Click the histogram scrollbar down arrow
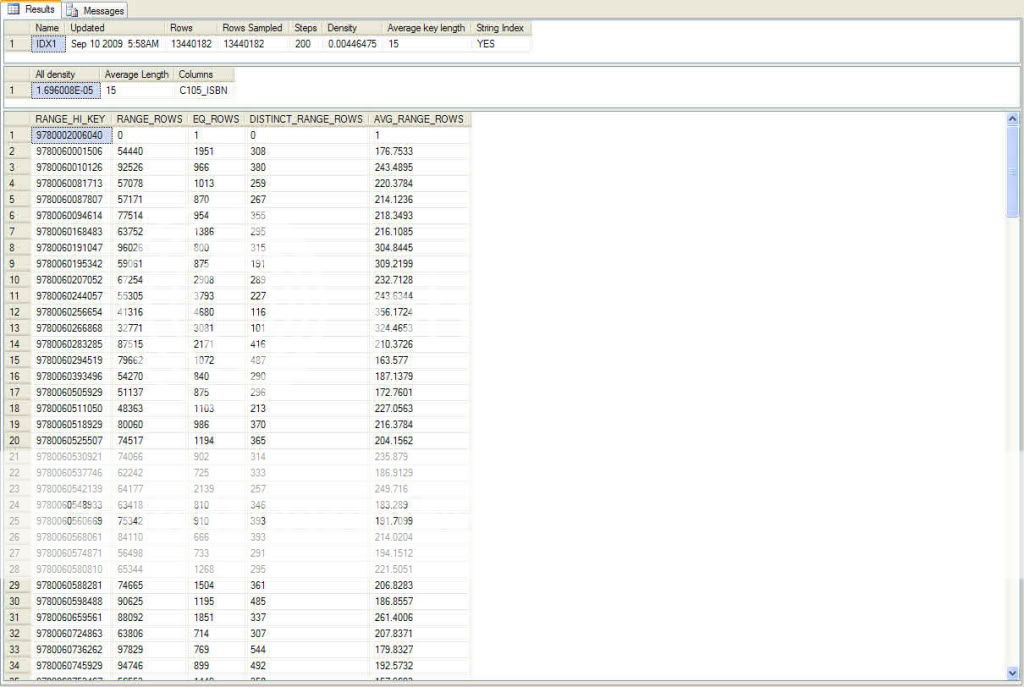The width and height of the screenshot is (1024, 687). coord(1012,673)
